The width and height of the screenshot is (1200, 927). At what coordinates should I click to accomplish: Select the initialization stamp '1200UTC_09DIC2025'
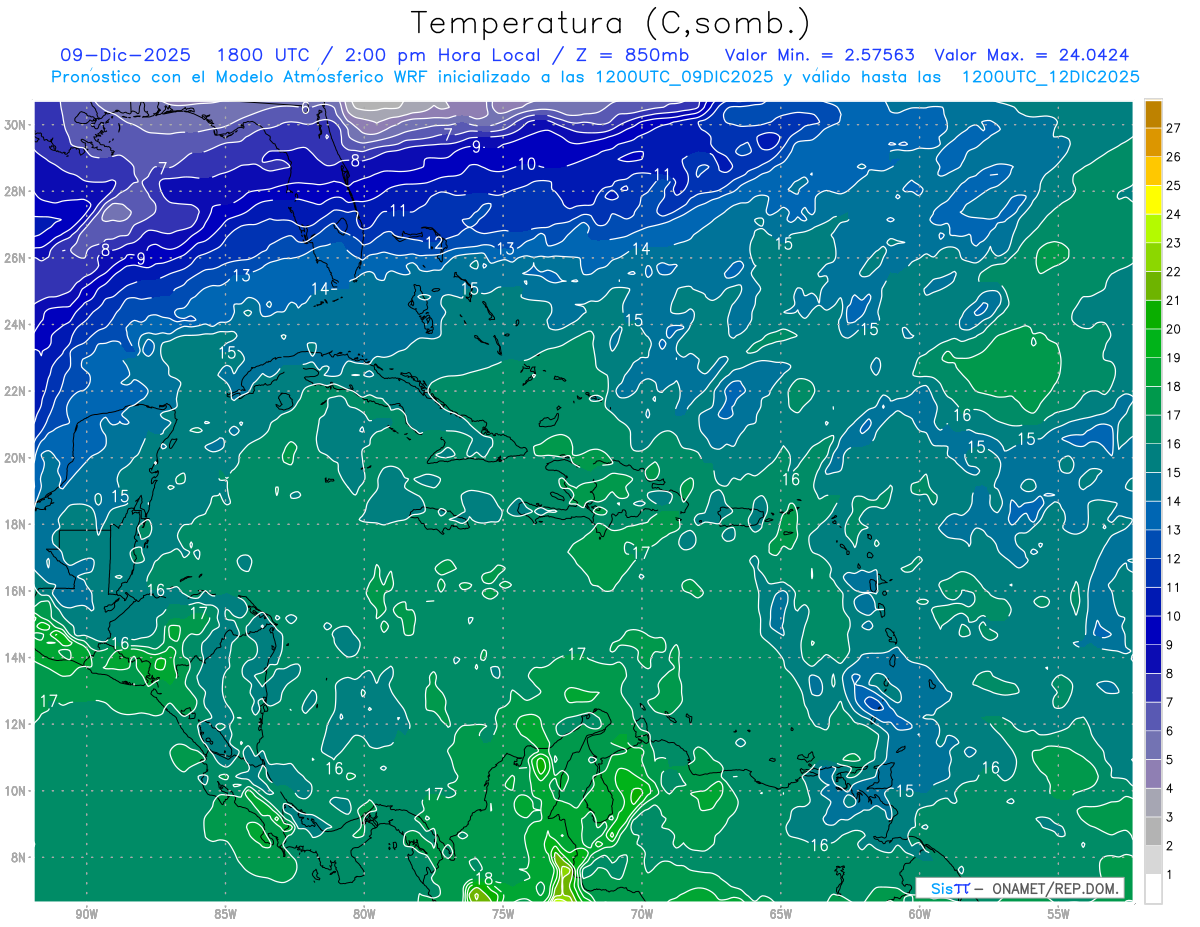click(684, 77)
